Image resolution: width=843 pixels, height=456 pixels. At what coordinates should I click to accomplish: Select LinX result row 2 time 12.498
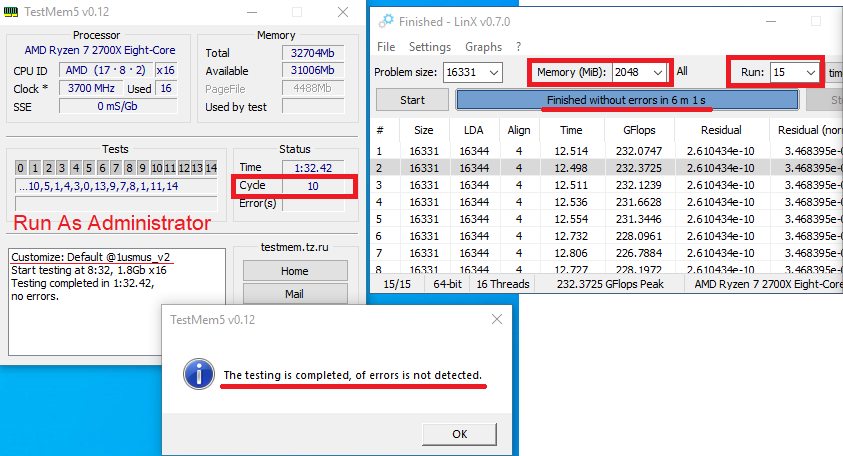(x=571, y=168)
